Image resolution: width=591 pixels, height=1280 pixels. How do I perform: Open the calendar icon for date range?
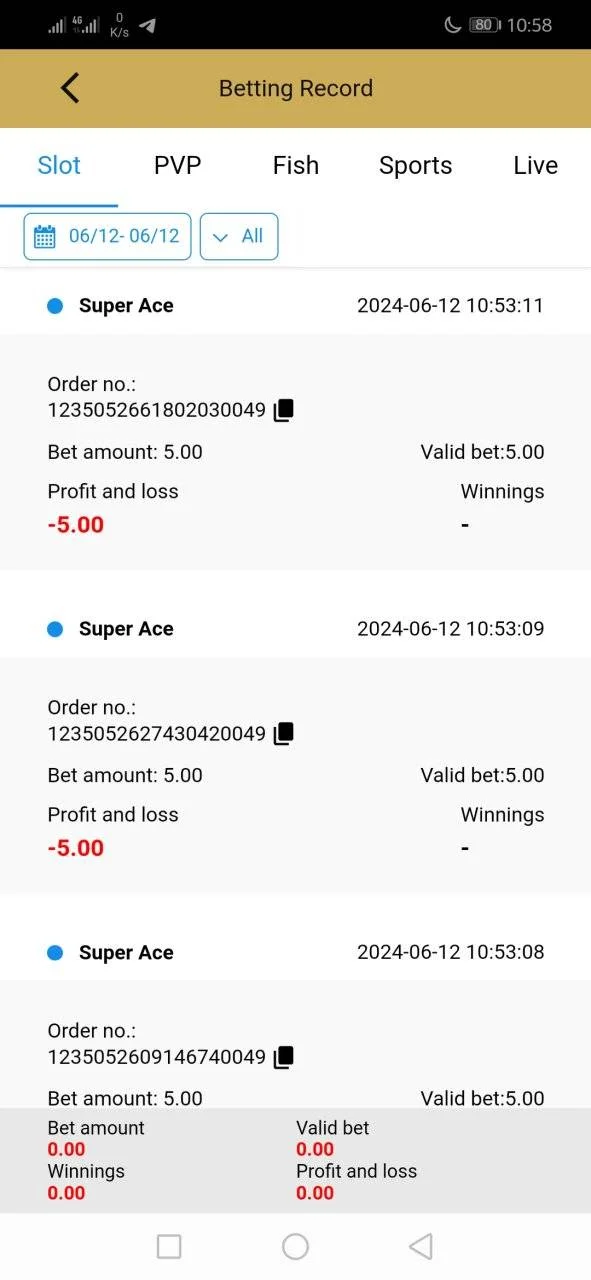[x=45, y=236]
